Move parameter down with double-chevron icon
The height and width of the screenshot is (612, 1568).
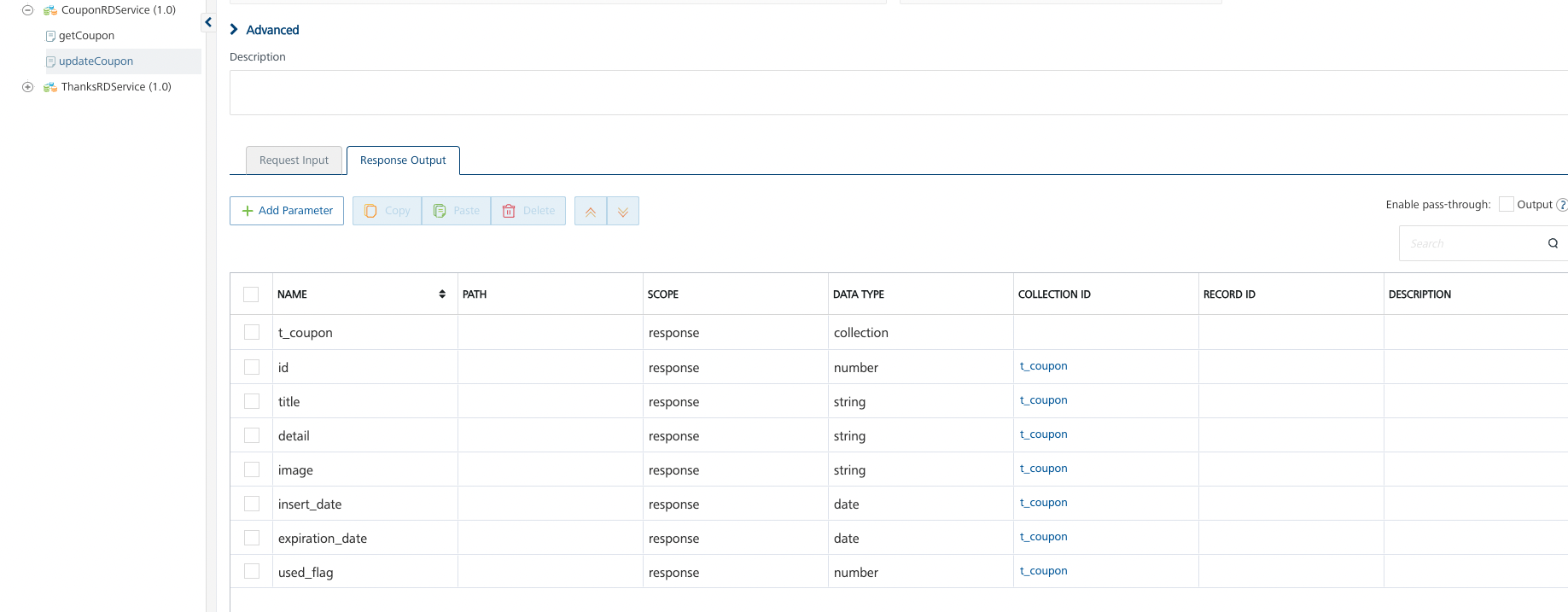[x=623, y=211]
